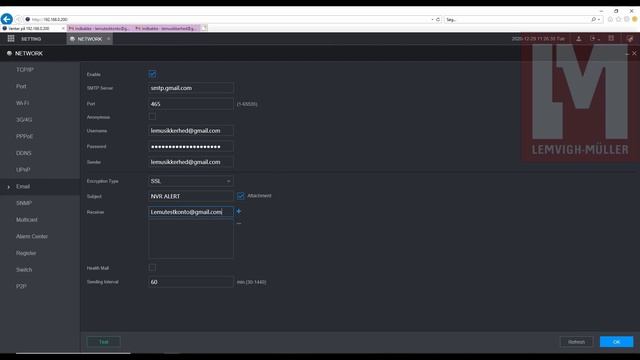Enable the Health Mail checkbox
The width and height of the screenshot is (640, 360).
tap(152, 268)
